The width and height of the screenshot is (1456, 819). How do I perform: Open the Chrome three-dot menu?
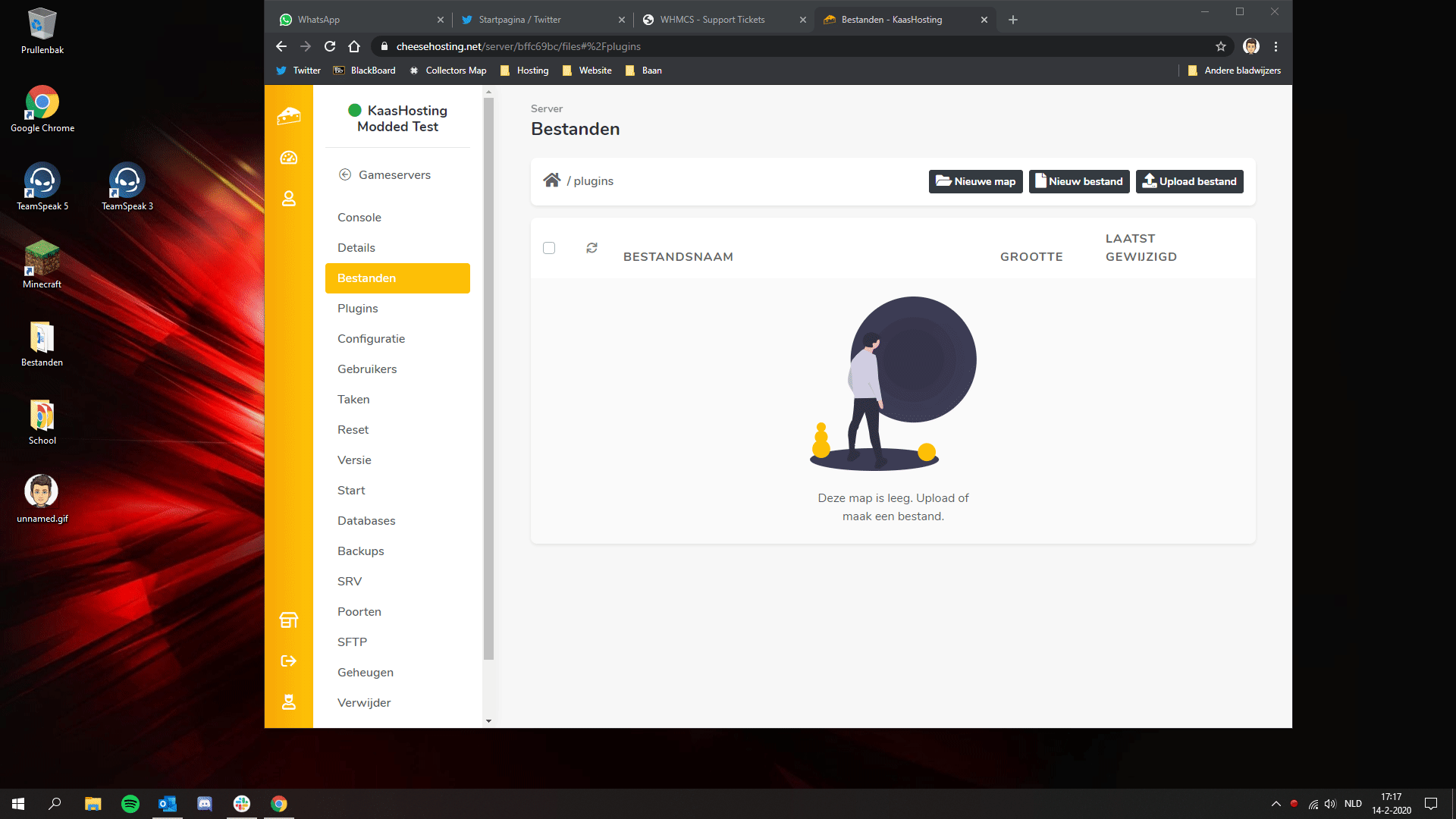point(1276,46)
